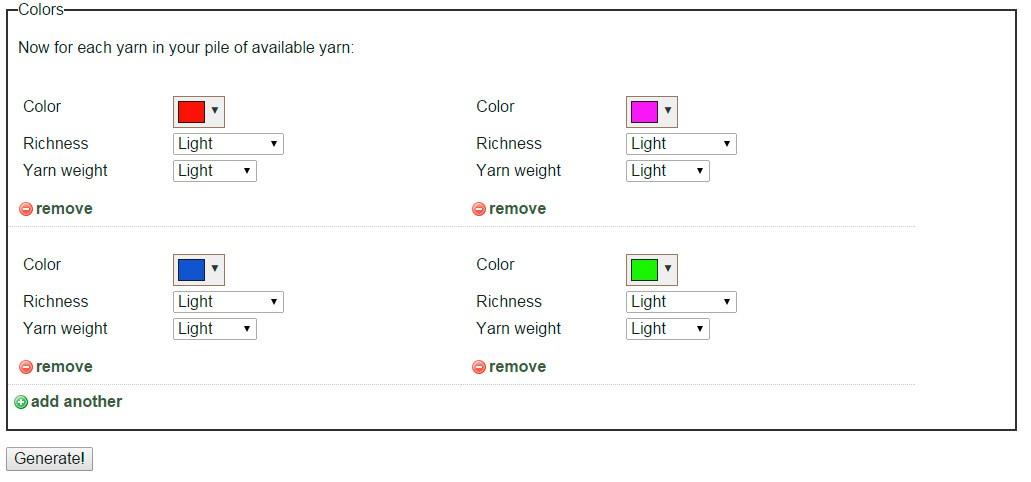The height and width of the screenshot is (482, 1031).
Task: Click the red remove icon under the green yarn
Action: click(x=479, y=367)
